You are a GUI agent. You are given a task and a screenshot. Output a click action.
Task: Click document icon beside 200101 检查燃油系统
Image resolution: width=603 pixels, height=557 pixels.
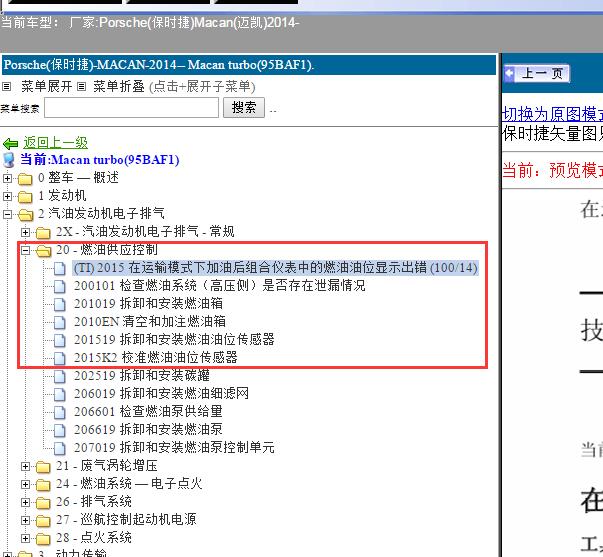(x=60, y=286)
